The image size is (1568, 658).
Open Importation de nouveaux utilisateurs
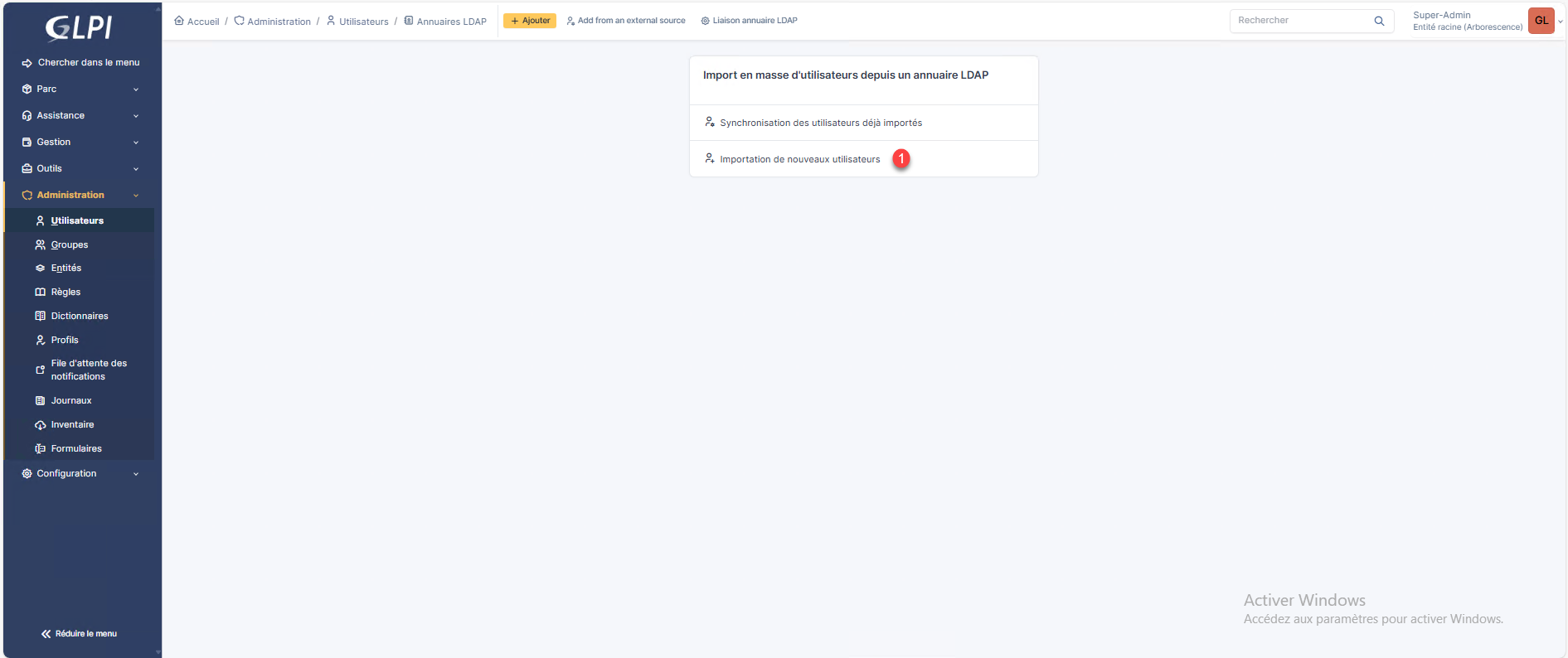(x=799, y=159)
